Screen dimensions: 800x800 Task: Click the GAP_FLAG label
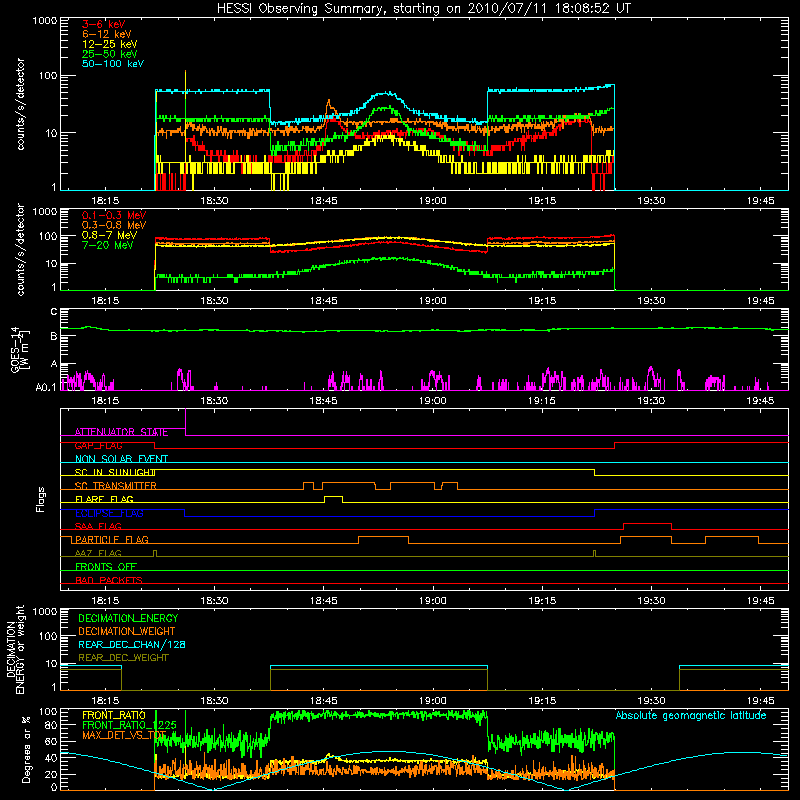98,445
